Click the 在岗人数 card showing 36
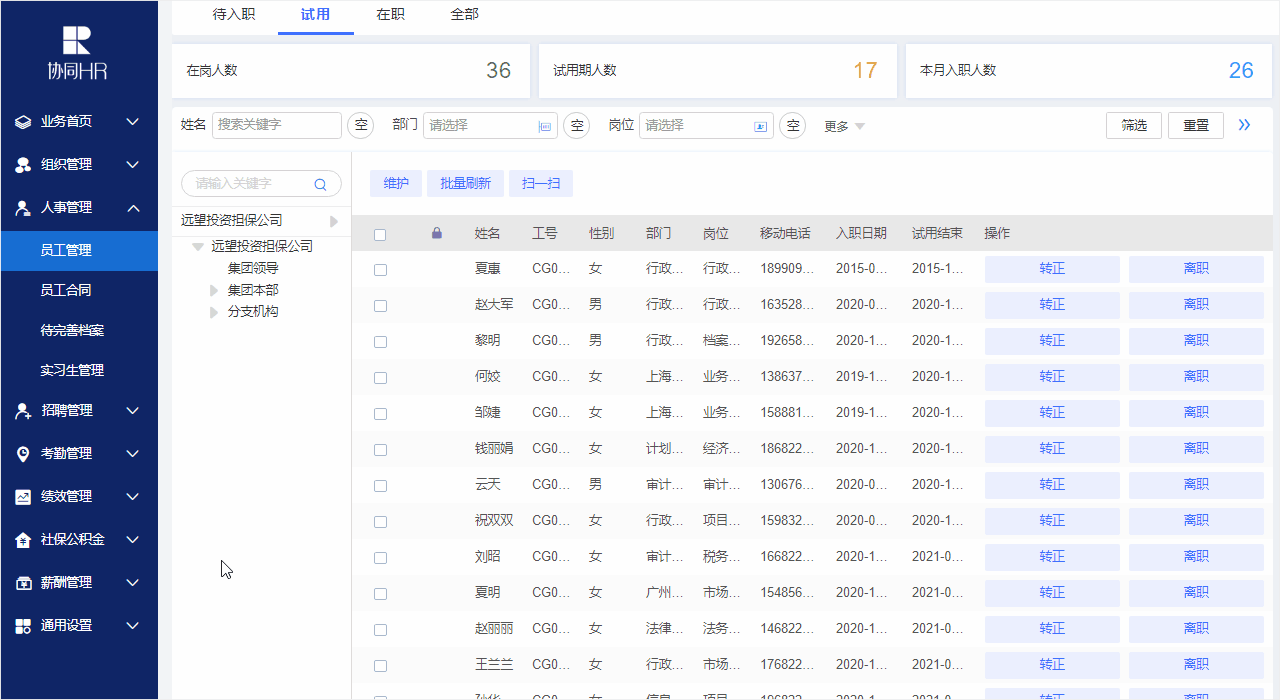 coord(350,71)
